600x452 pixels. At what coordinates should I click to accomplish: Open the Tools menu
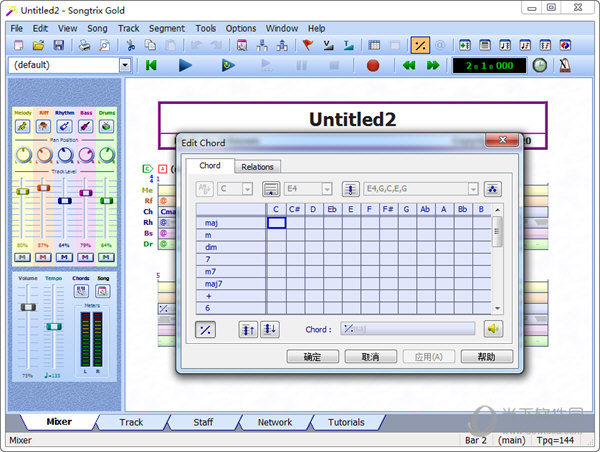point(206,28)
